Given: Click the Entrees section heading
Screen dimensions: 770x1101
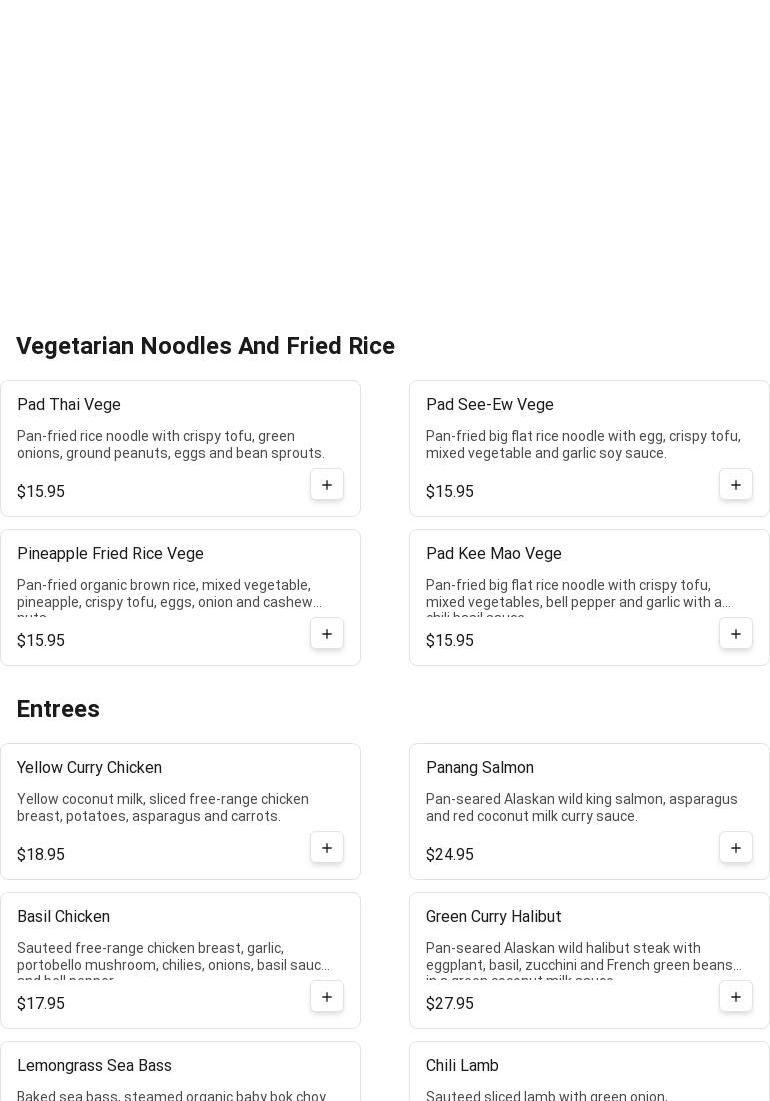Looking at the screenshot, I should 58,709.
